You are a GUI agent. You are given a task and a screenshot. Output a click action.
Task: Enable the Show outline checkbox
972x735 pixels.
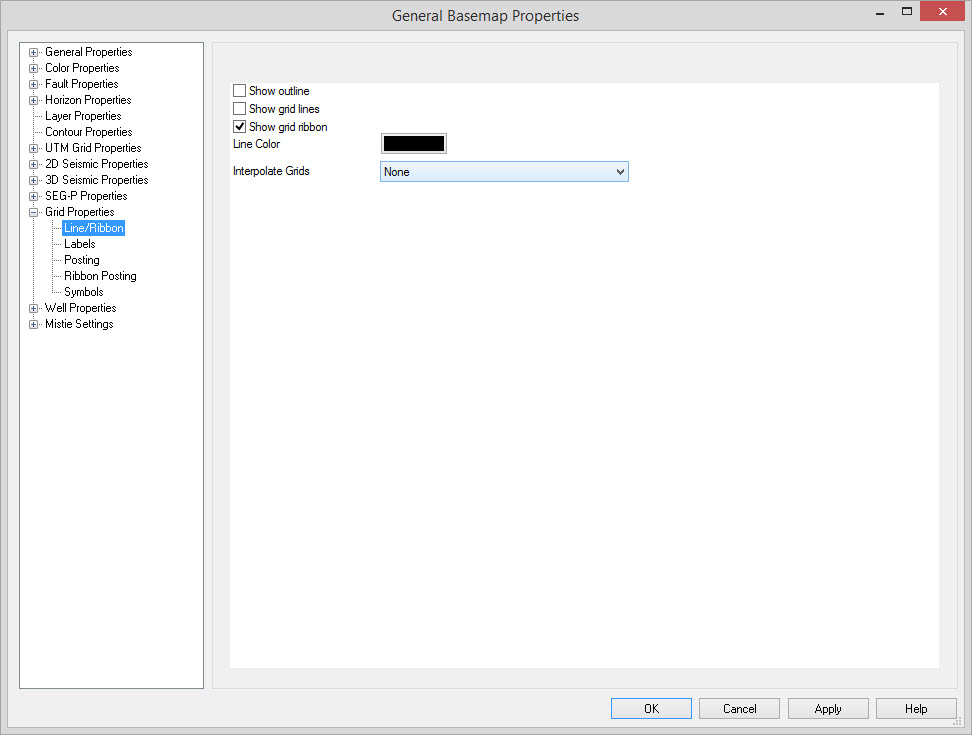tap(239, 91)
